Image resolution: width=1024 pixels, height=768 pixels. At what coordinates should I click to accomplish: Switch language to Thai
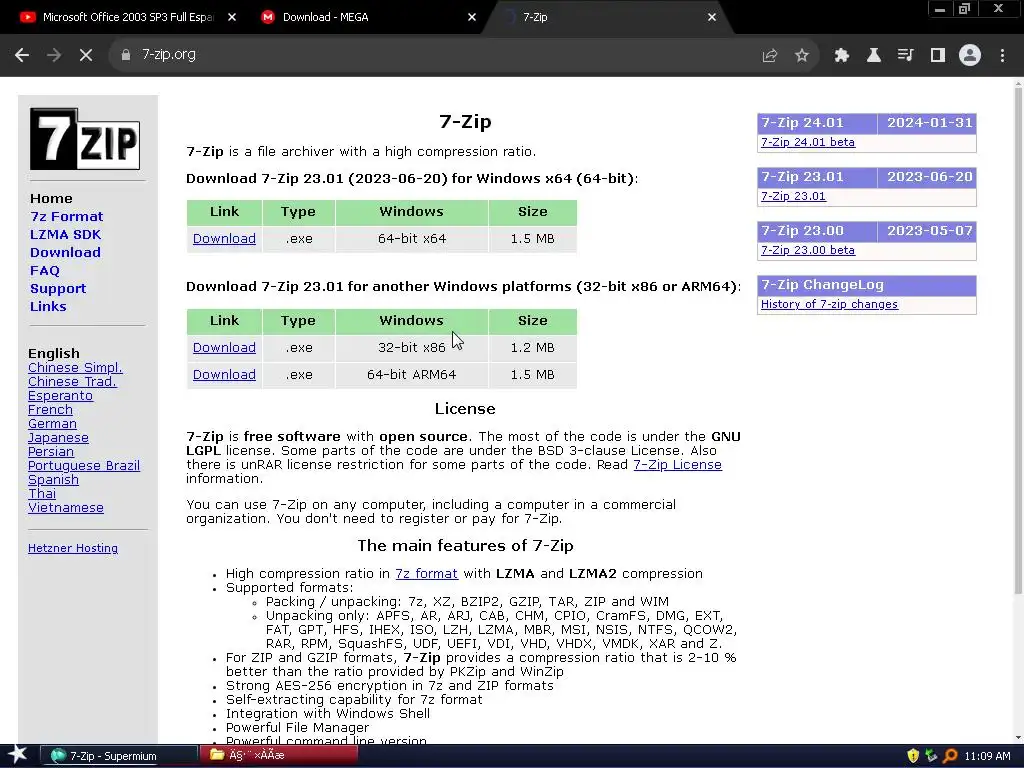point(42,494)
